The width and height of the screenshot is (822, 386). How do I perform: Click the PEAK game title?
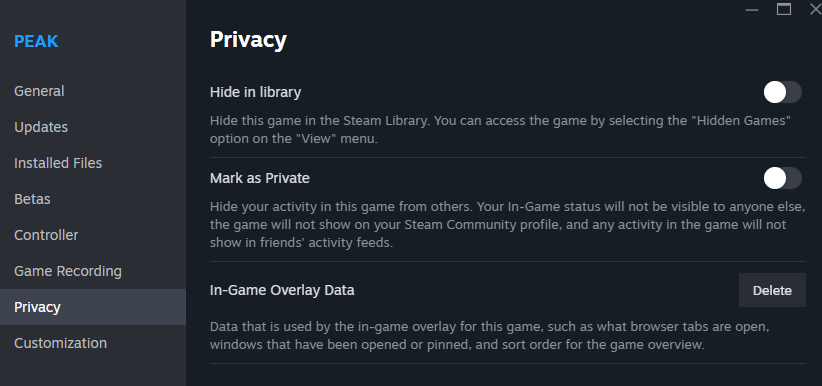[36, 41]
